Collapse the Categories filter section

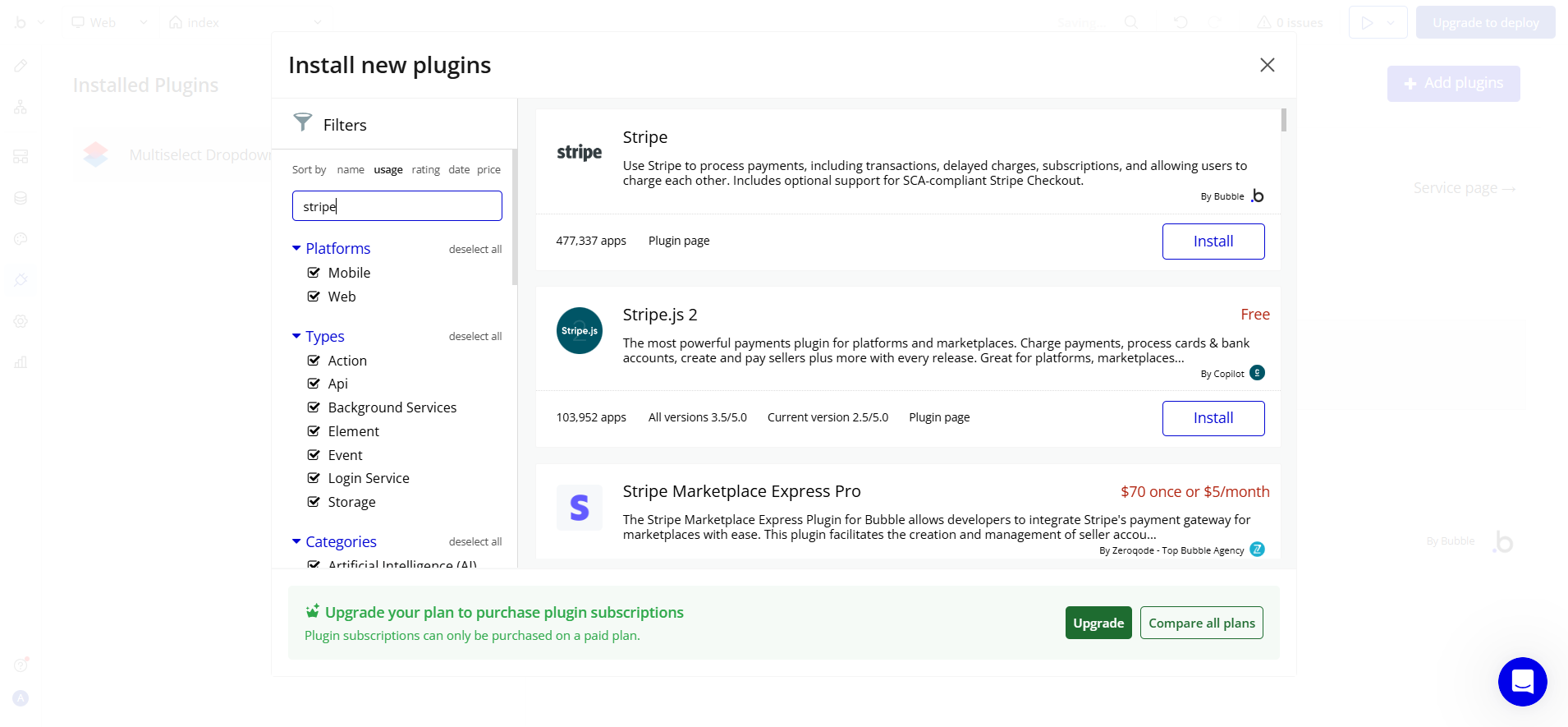pyautogui.click(x=296, y=541)
